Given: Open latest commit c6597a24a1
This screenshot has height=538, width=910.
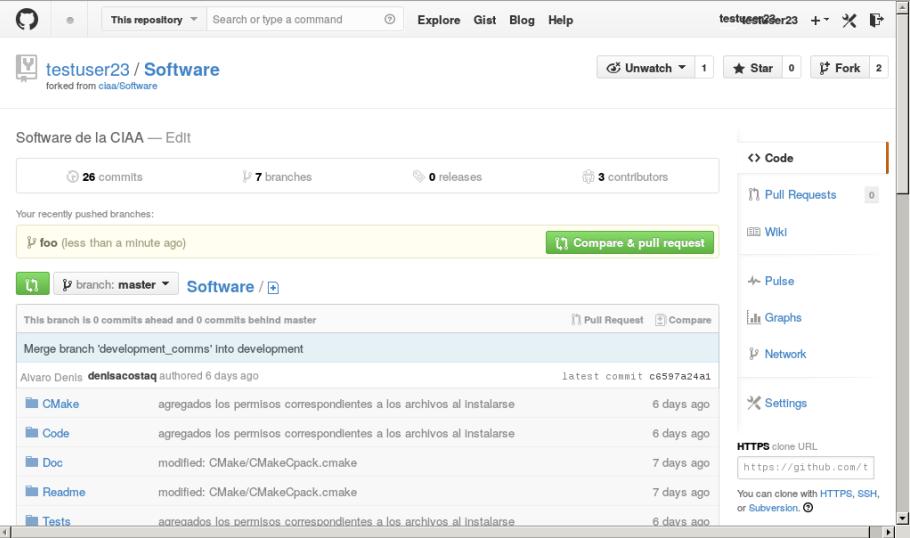Looking at the screenshot, I should pyautogui.click(x=680, y=376).
